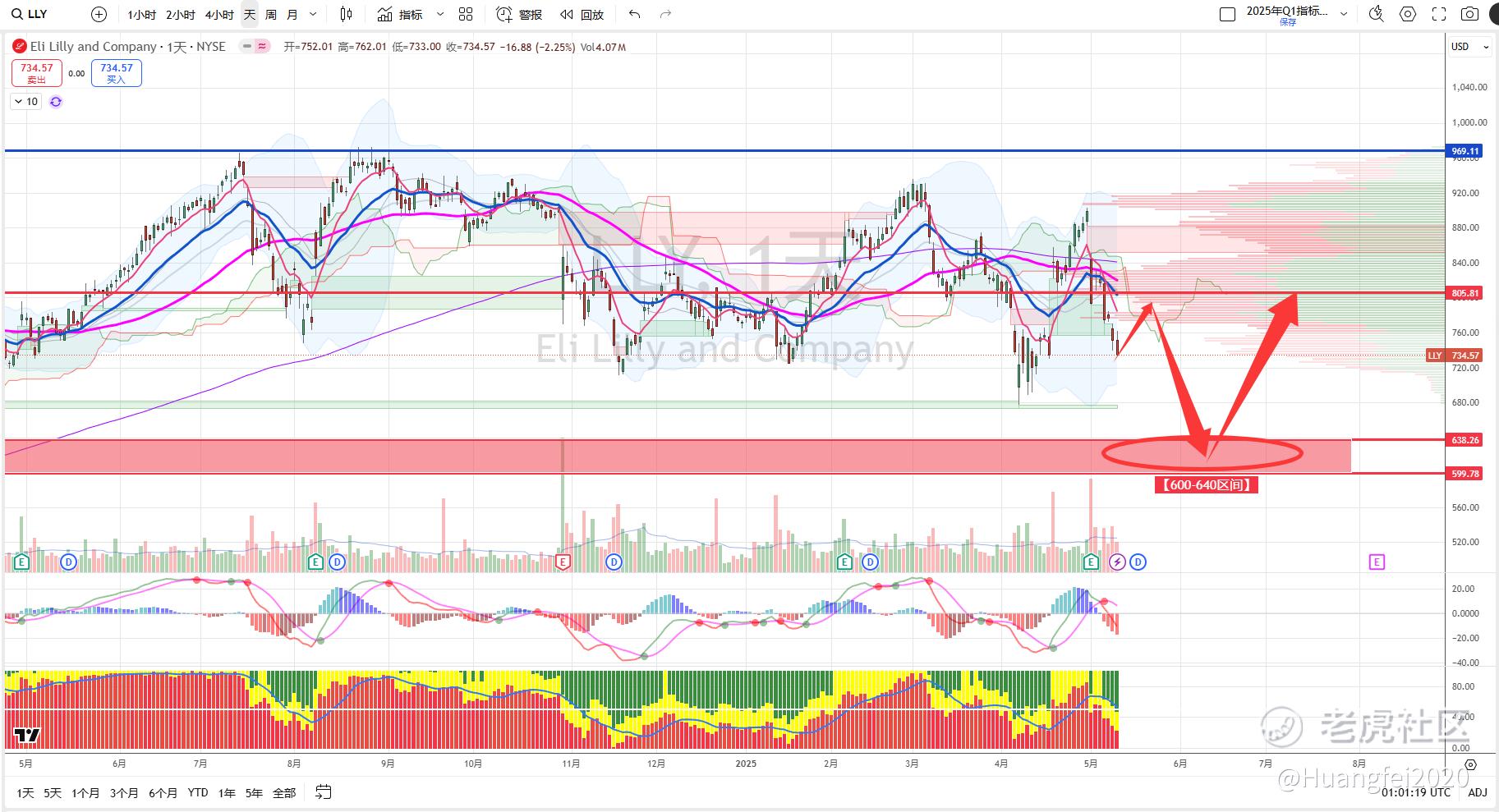Image resolution: width=1499 pixels, height=812 pixels.
Task: Open chart settings hexagon icon
Action: (x=1408, y=14)
